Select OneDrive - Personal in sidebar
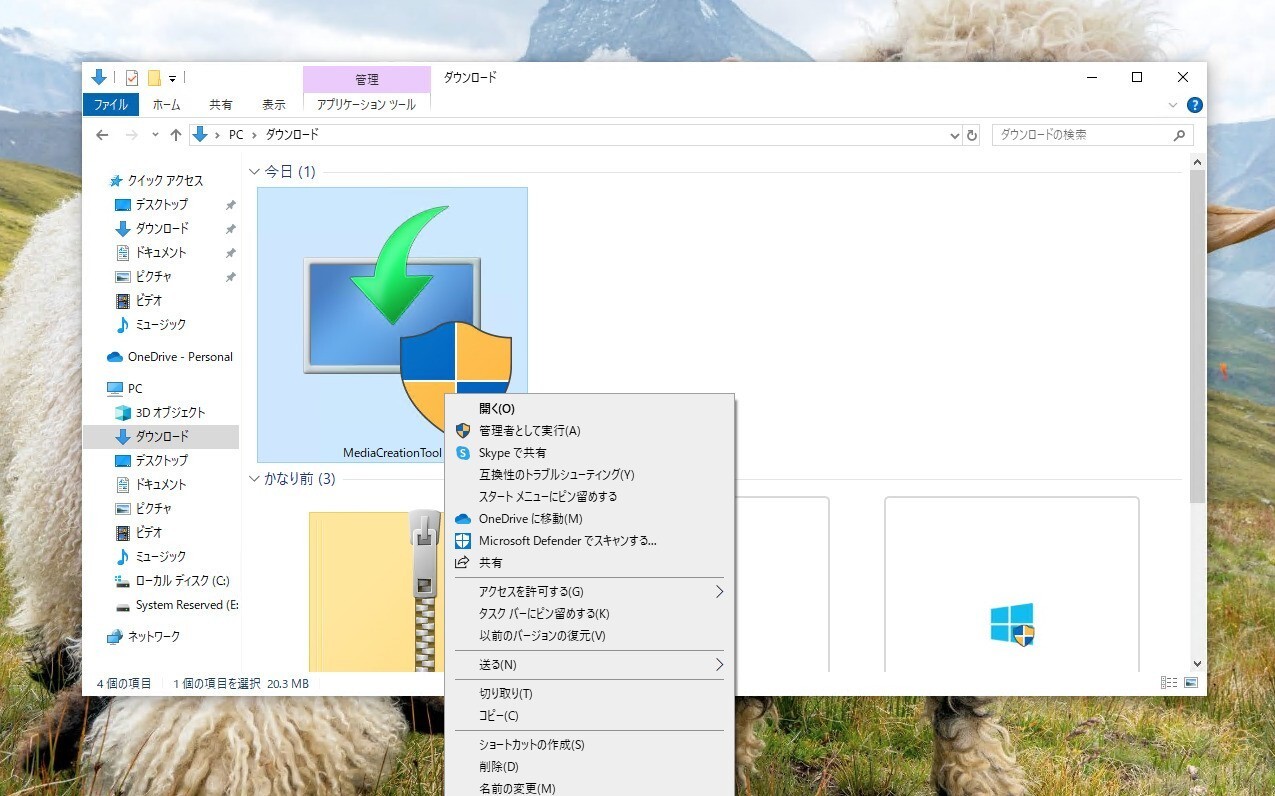 pyautogui.click(x=180, y=357)
